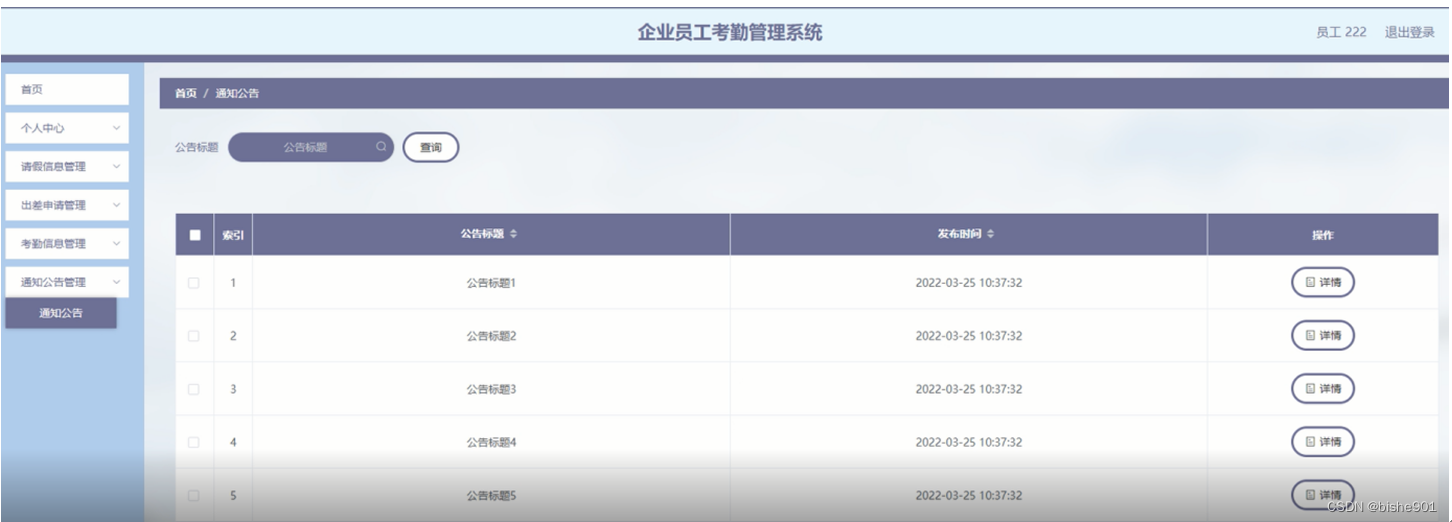
Task: Toggle the select-all checkbox in table header
Action: pyautogui.click(x=194, y=235)
